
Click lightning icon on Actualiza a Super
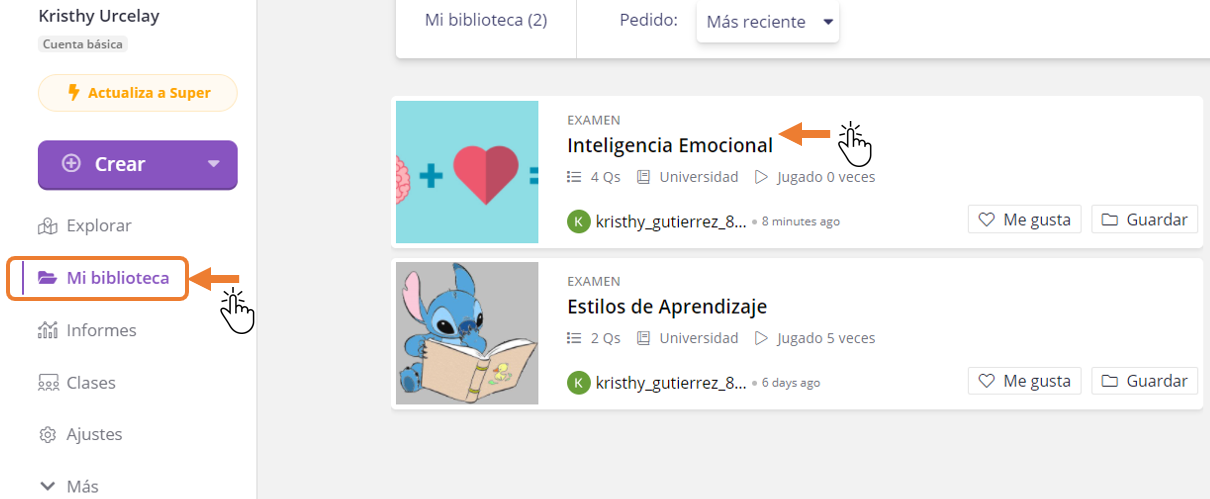(x=73, y=93)
